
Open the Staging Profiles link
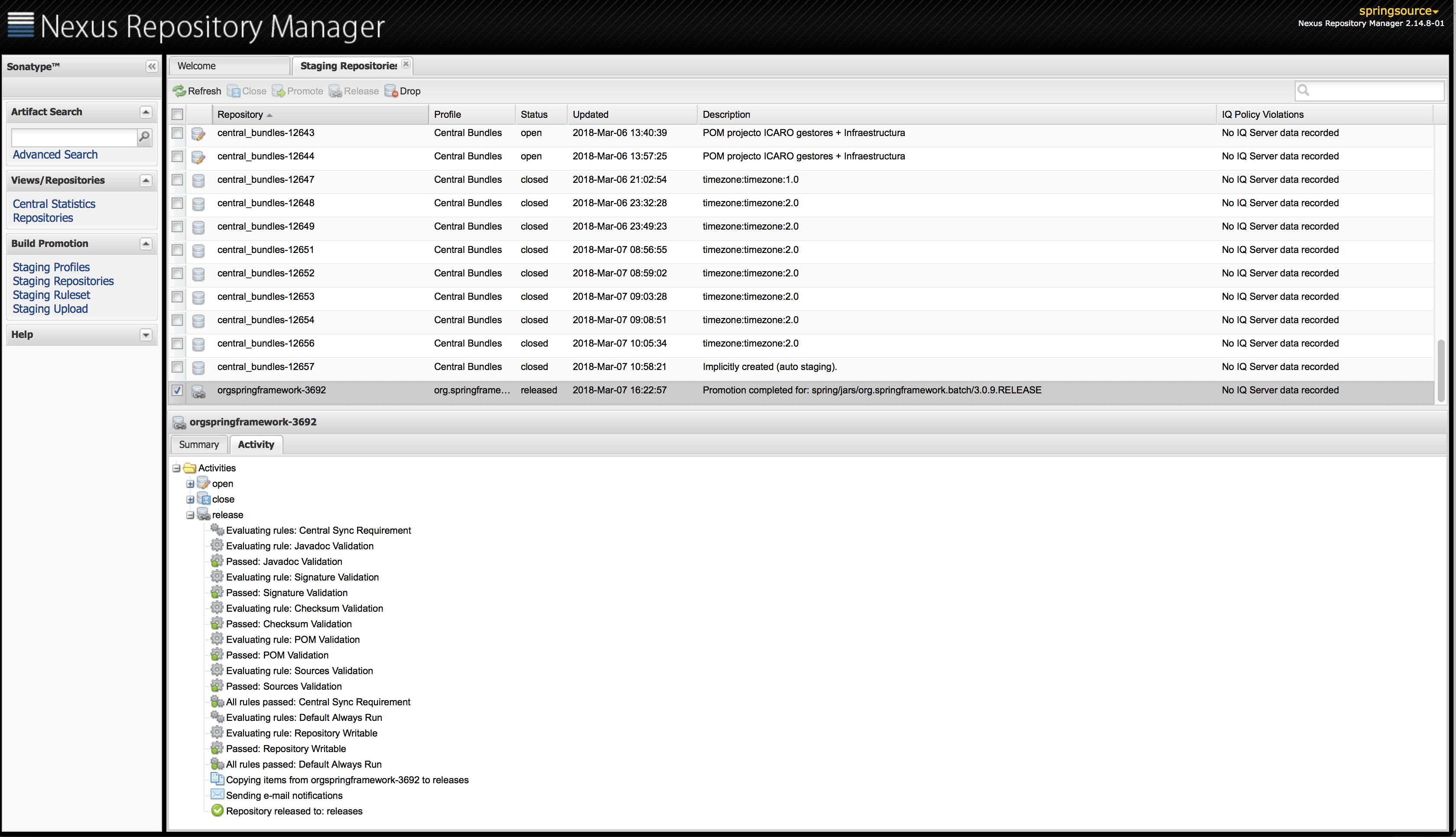[x=51, y=267]
